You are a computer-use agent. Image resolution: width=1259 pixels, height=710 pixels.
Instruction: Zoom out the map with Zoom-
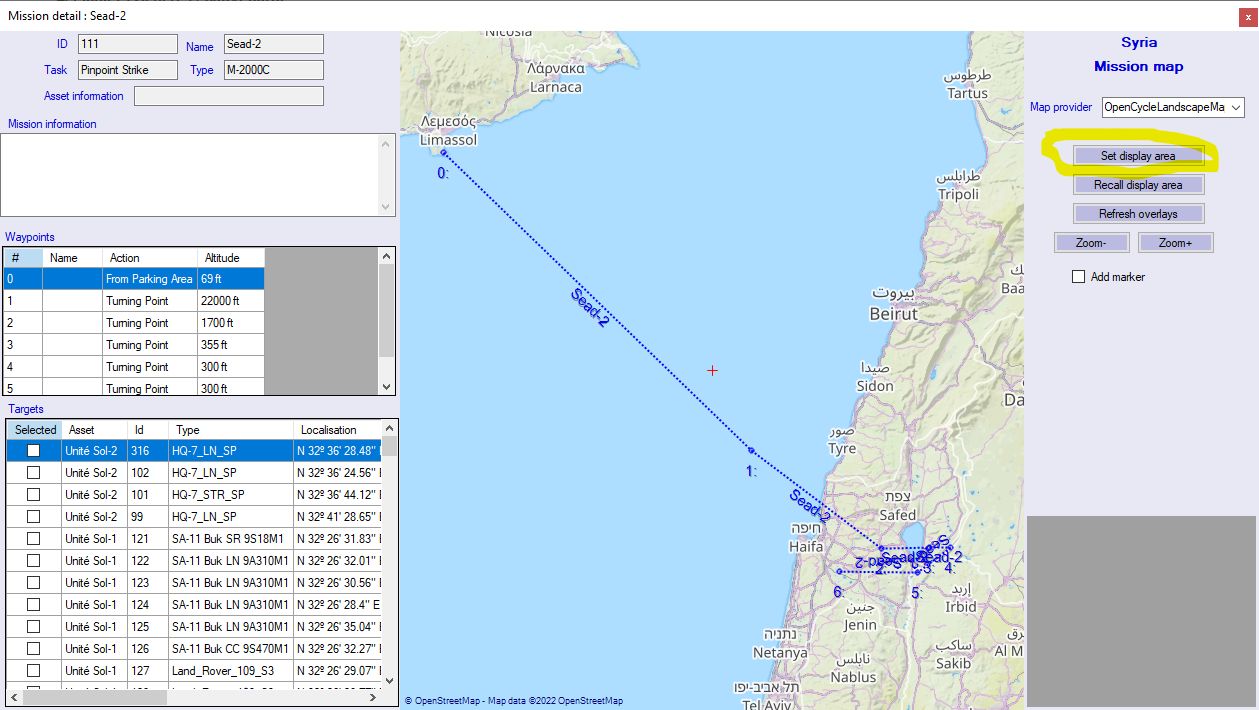pos(1091,243)
